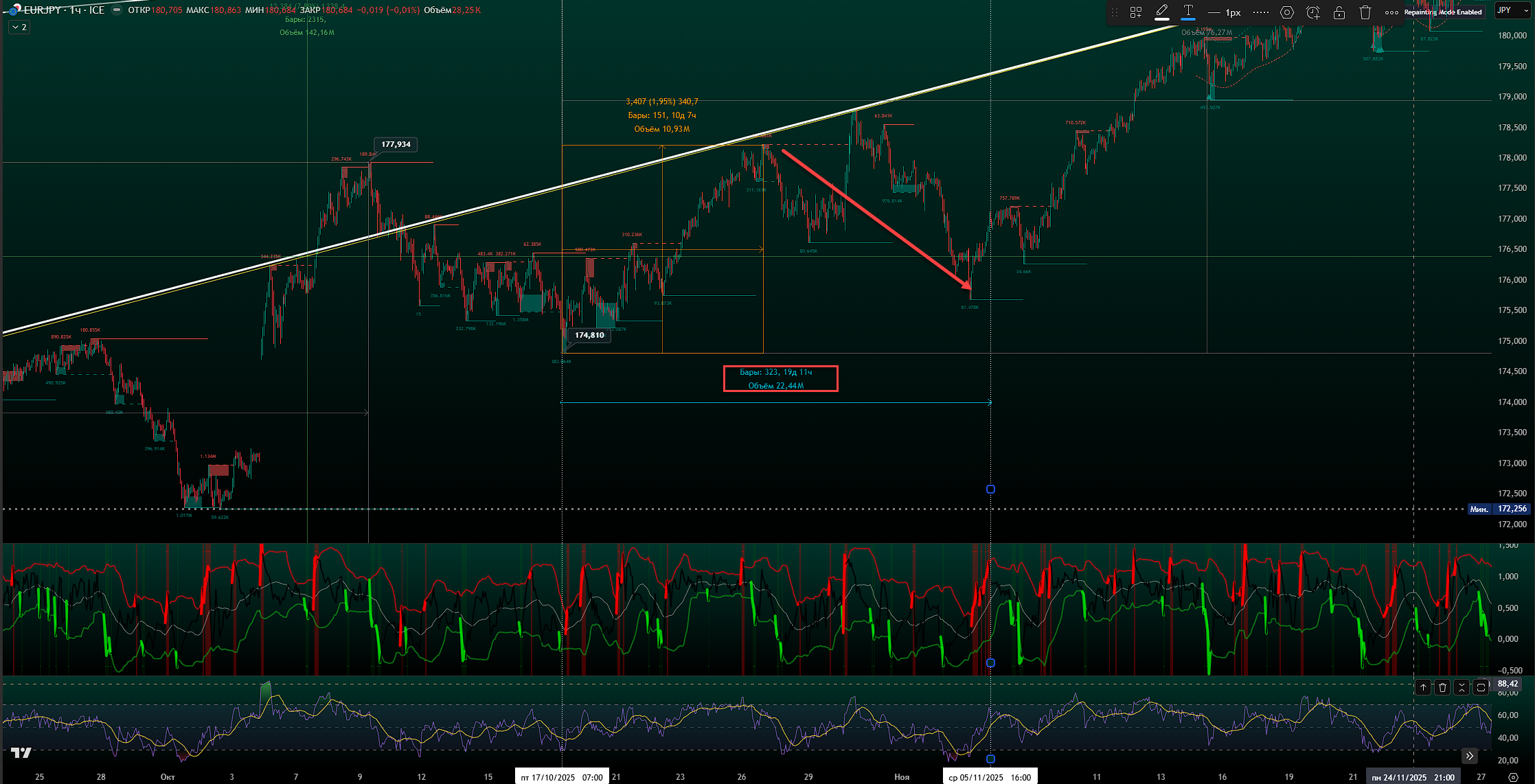
Task: Delete drawing with trash icon in toolbar
Action: coord(1365,12)
